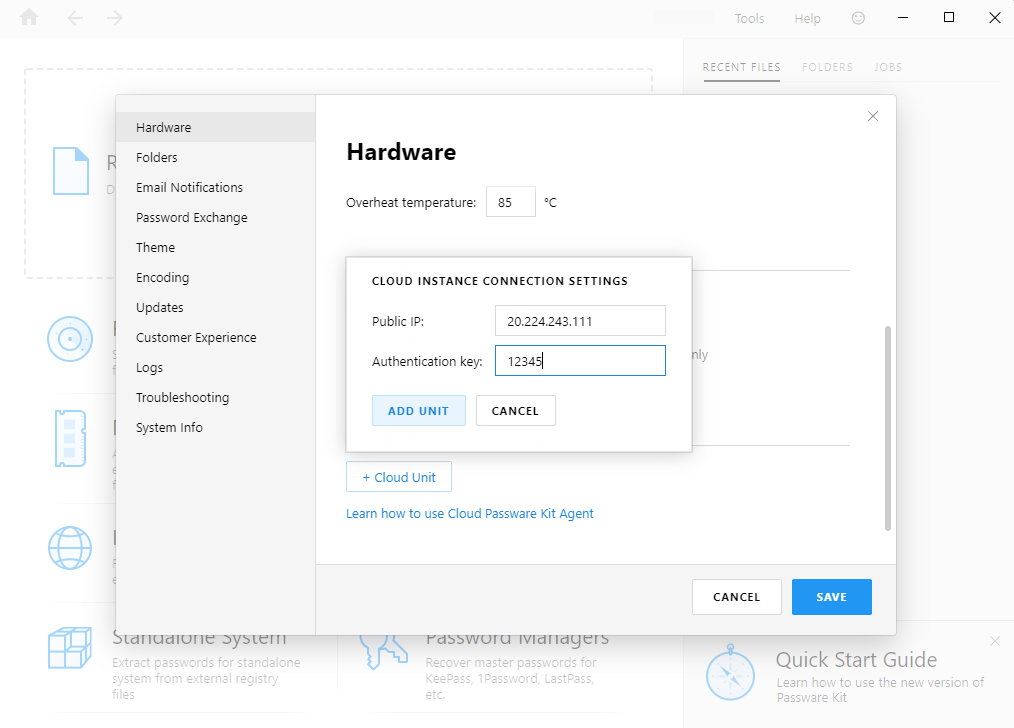Open the Help menu
1014x728 pixels.
click(808, 19)
